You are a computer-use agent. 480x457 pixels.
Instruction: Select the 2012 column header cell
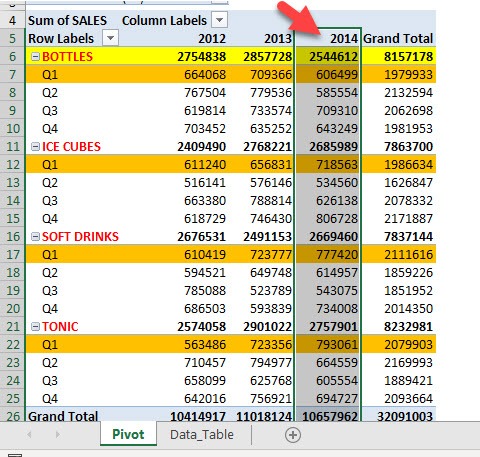212,38
